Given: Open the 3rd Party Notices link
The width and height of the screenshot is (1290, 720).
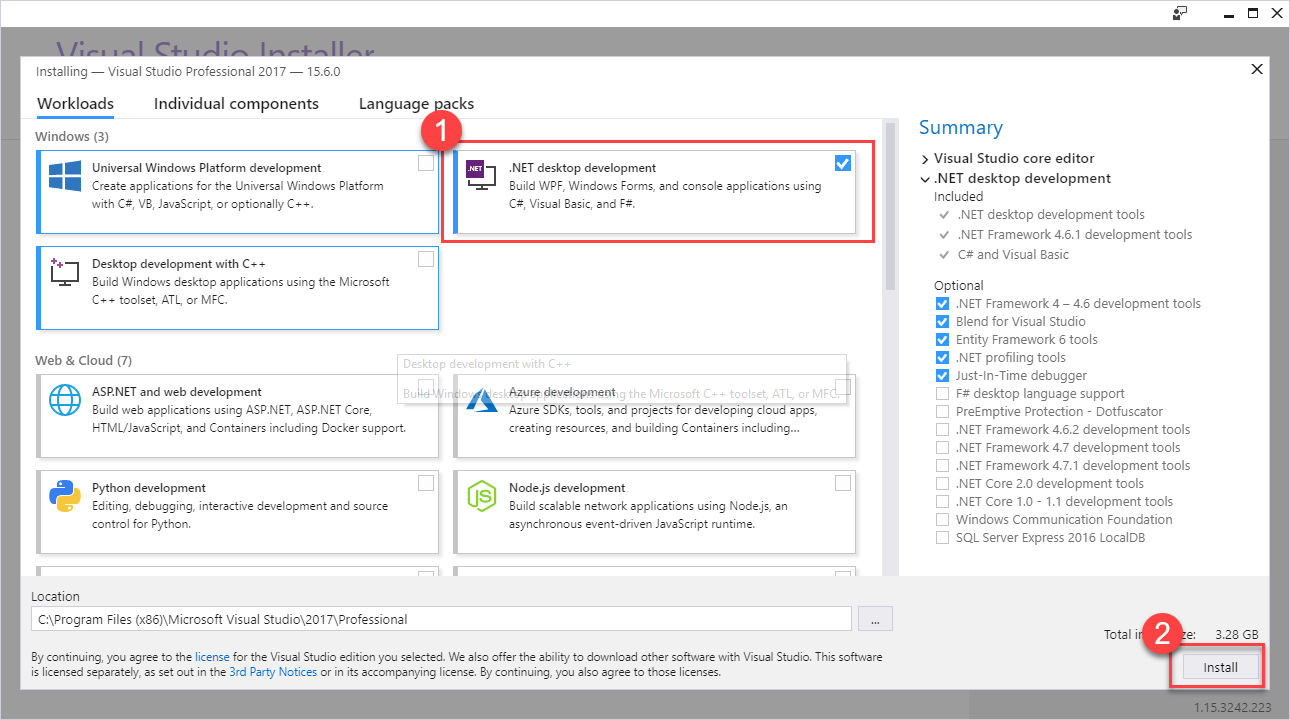Looking at the screenshot, I should tap(273, 671).
